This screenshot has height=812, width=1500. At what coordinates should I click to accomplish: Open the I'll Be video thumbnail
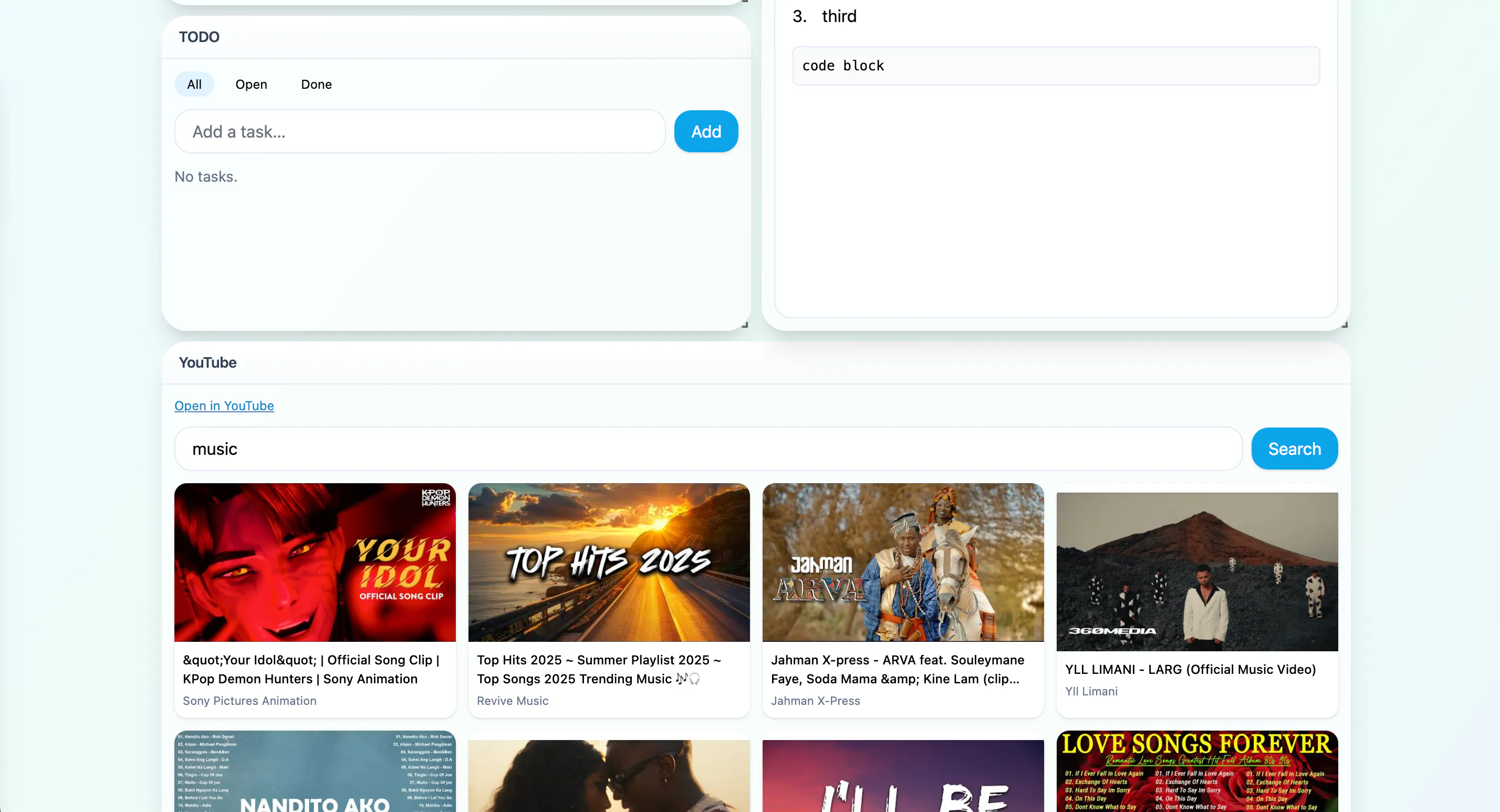(903, 776)
